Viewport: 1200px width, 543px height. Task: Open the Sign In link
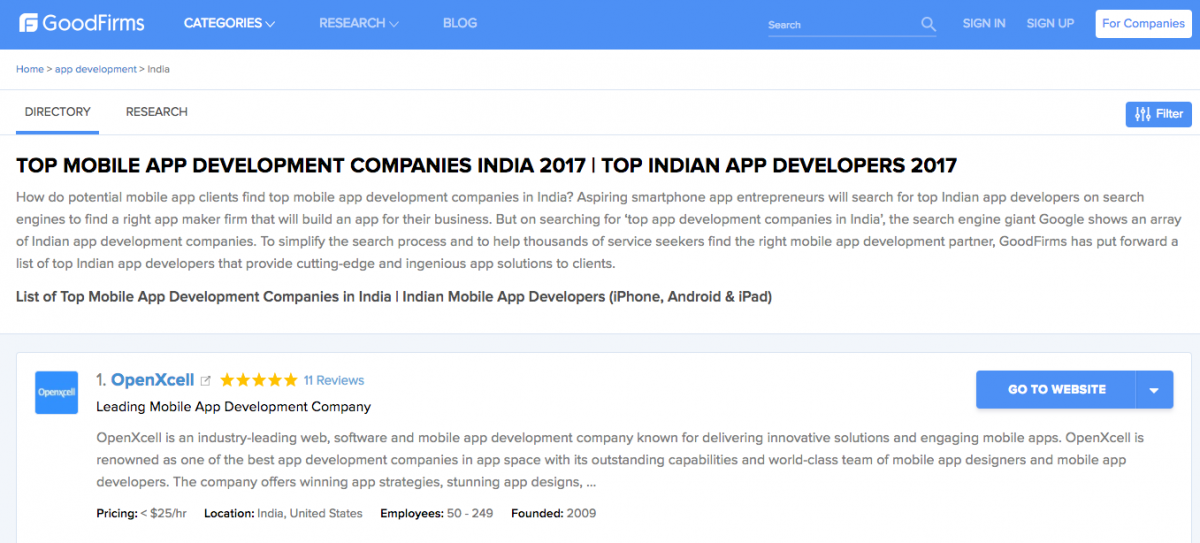(x=983, y=24)
